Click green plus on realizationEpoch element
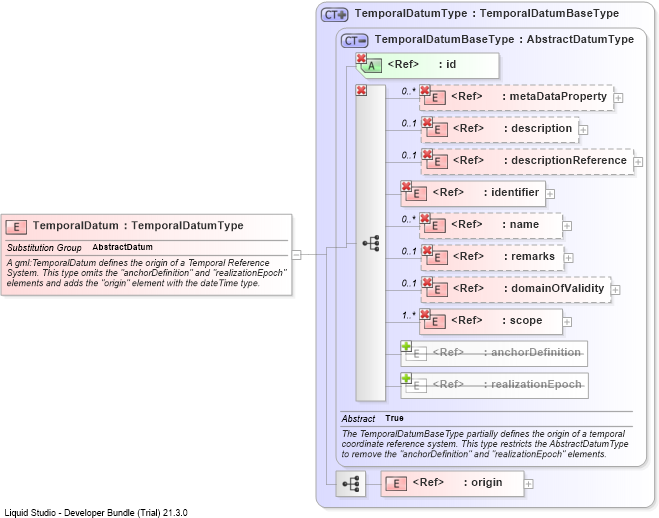The height and width of the screenshot is (518, 659). coord(406,378)
